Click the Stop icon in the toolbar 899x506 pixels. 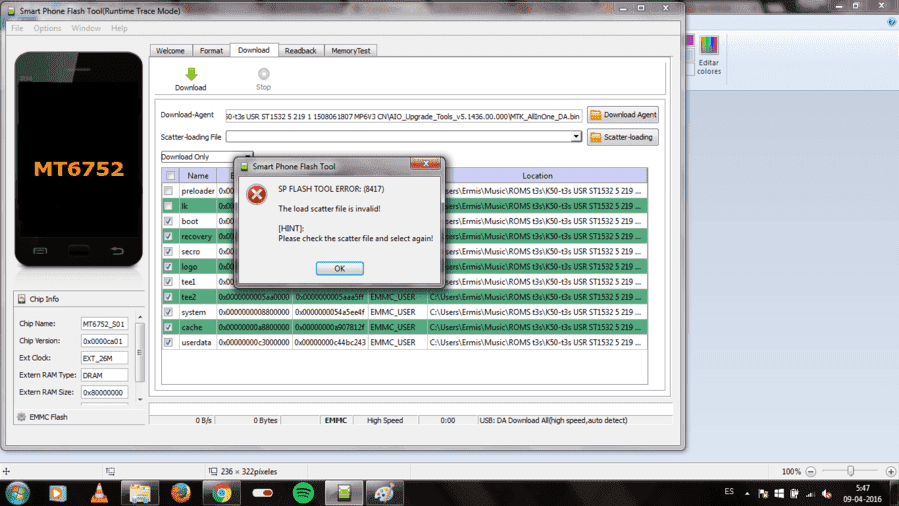(263, 74)
